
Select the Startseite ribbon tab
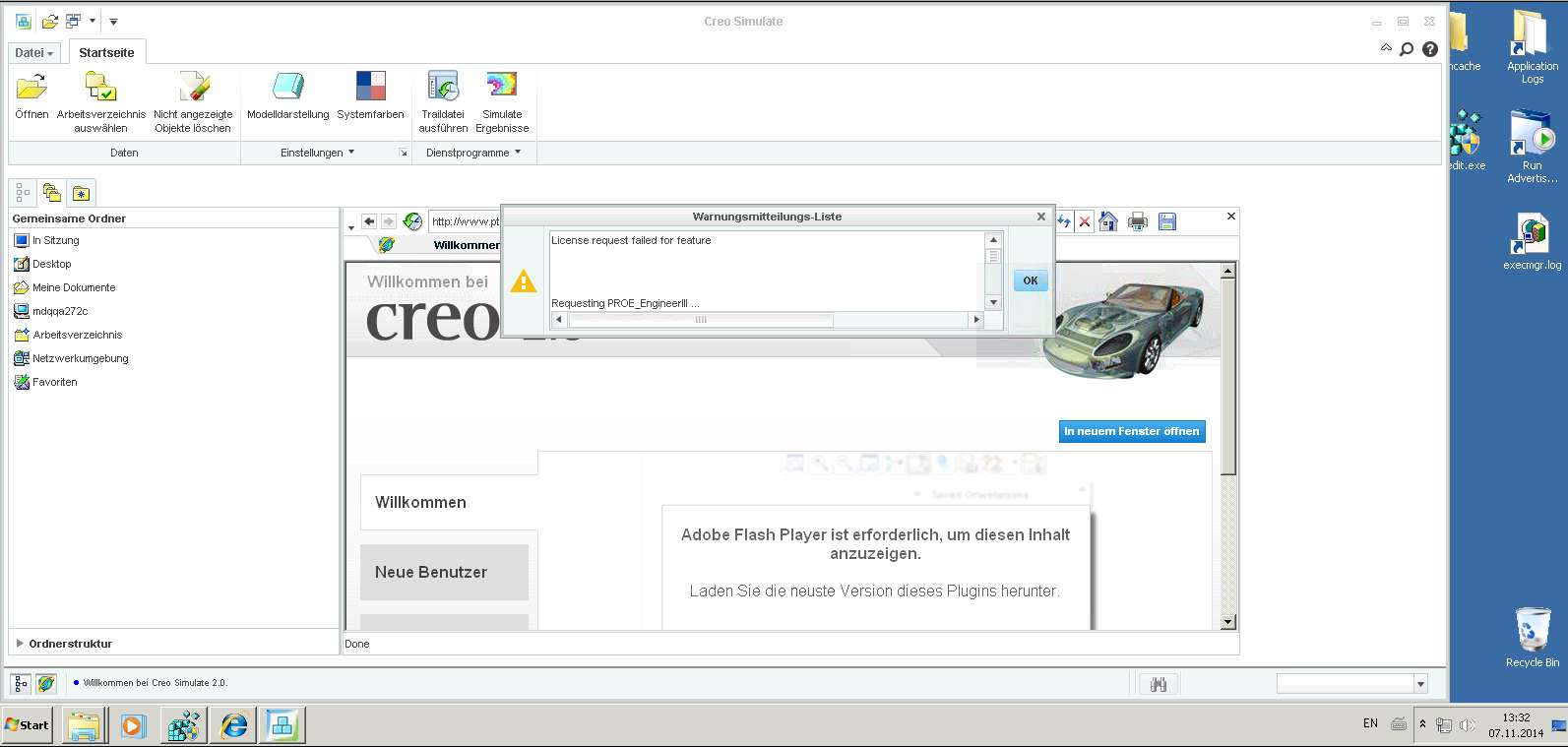pos(106,53)
